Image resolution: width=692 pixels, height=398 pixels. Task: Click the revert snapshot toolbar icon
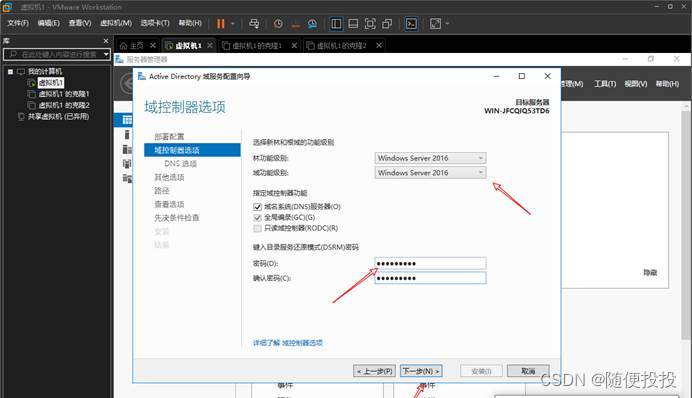pyautogui.click(x=295, y=24)
